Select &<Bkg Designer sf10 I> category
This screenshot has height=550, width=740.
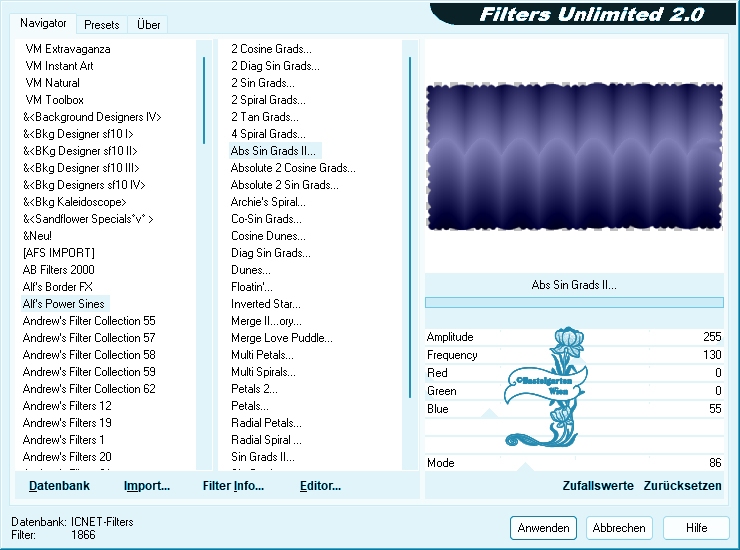[78, 134]
